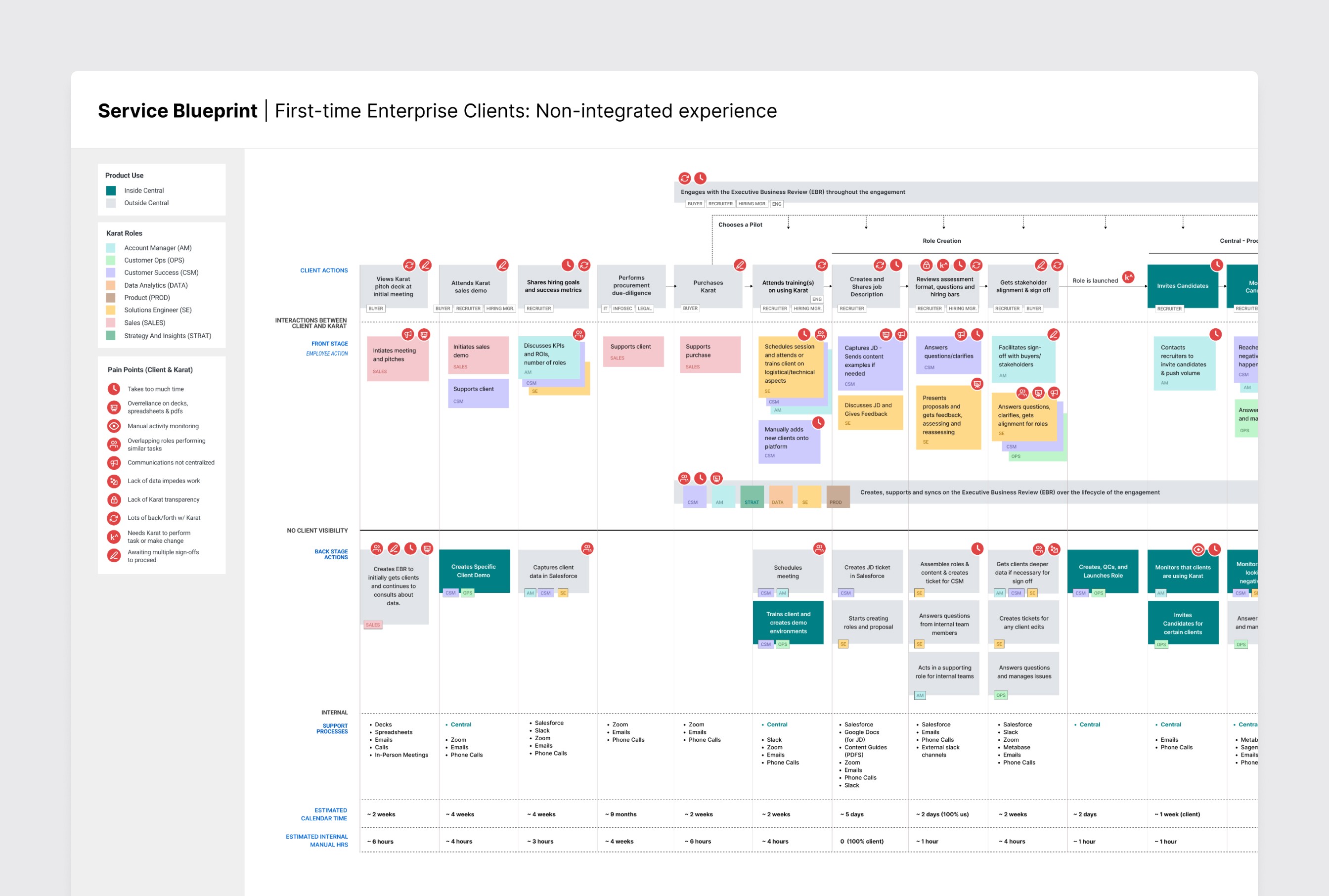Click the 'BACK STAGE ACTIONS' row label
1329x896 pixels.
(x=331, y=554)
